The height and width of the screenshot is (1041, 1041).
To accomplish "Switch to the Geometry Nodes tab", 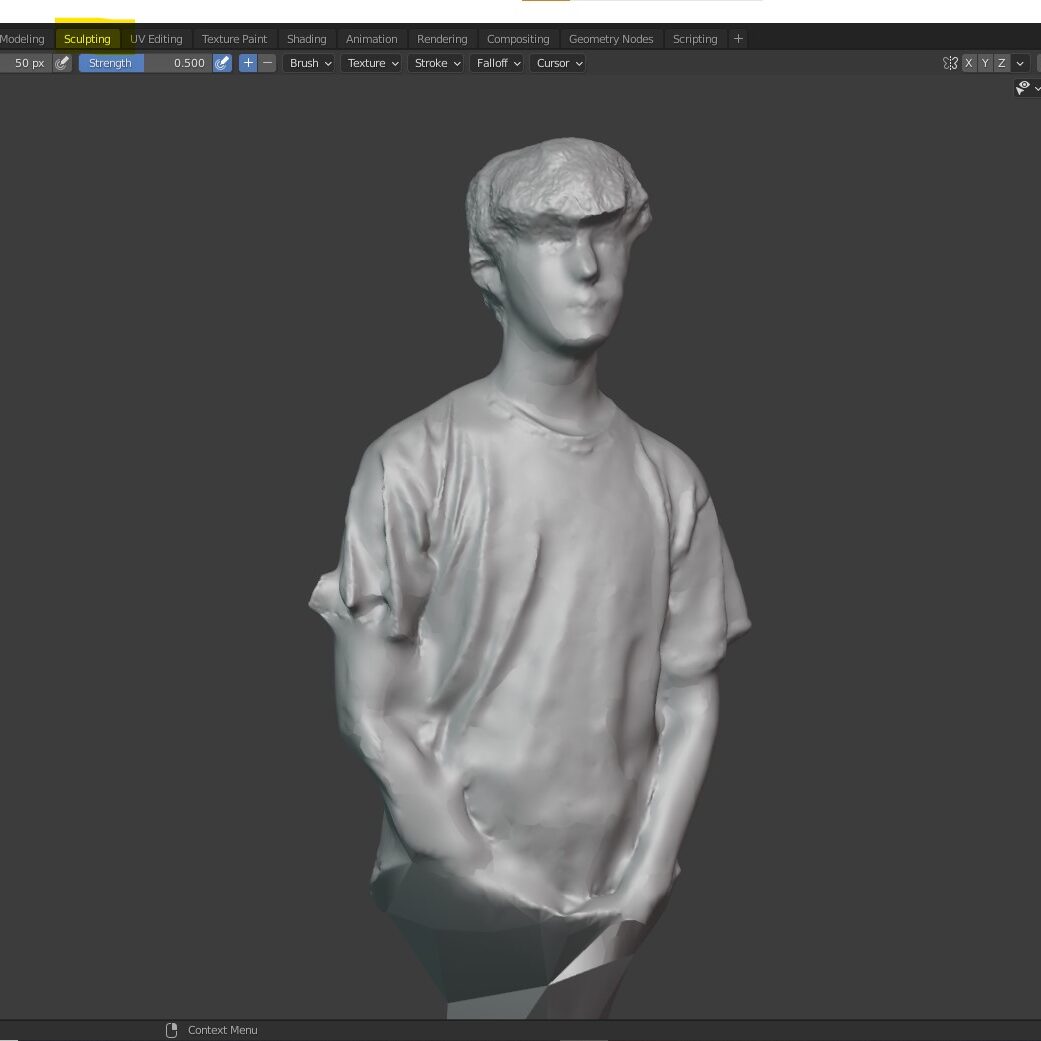I will click(x=611, y=39).
